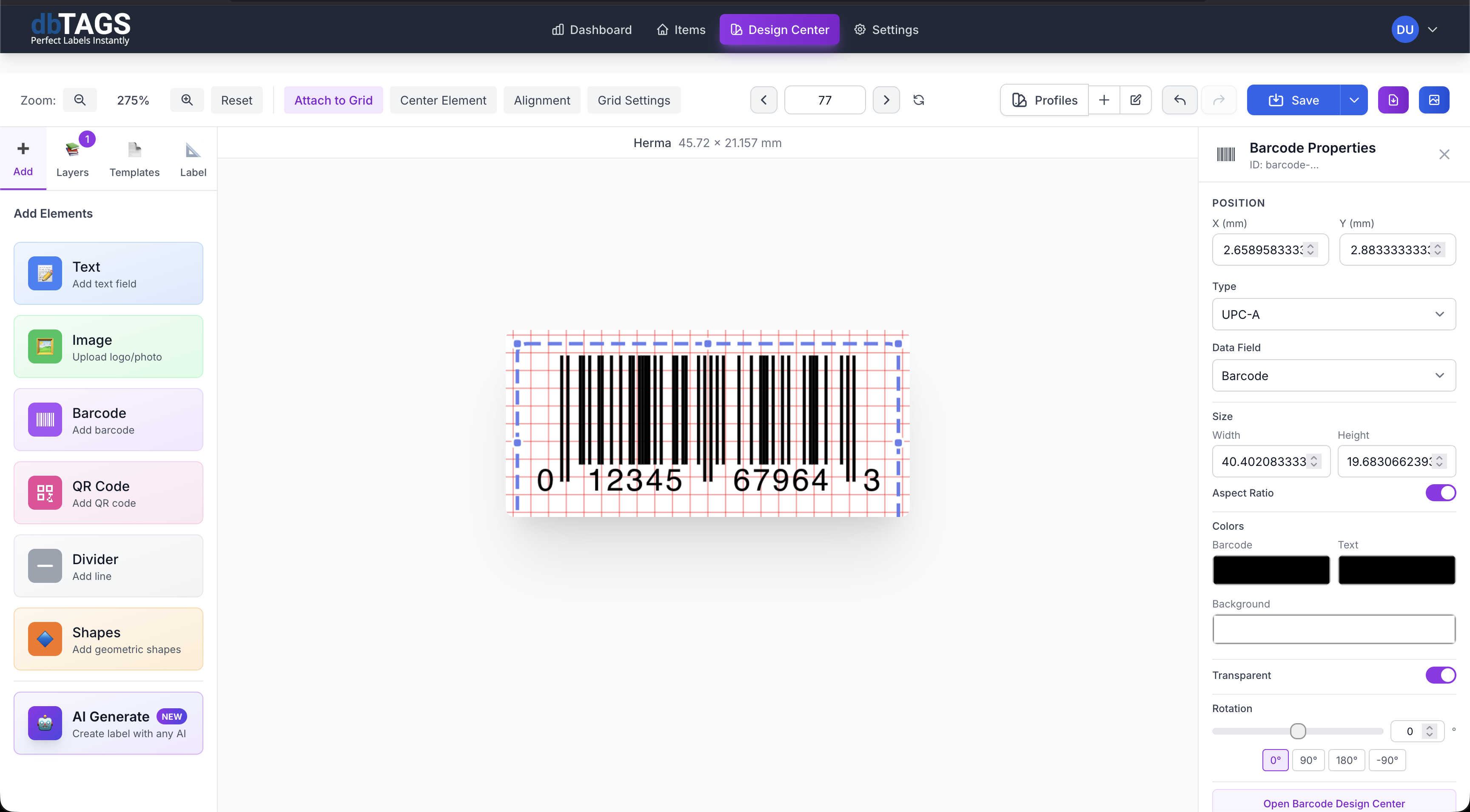Open the Barcode Design Center
Screen dimensions: 1470x812
click(1333, 803)
